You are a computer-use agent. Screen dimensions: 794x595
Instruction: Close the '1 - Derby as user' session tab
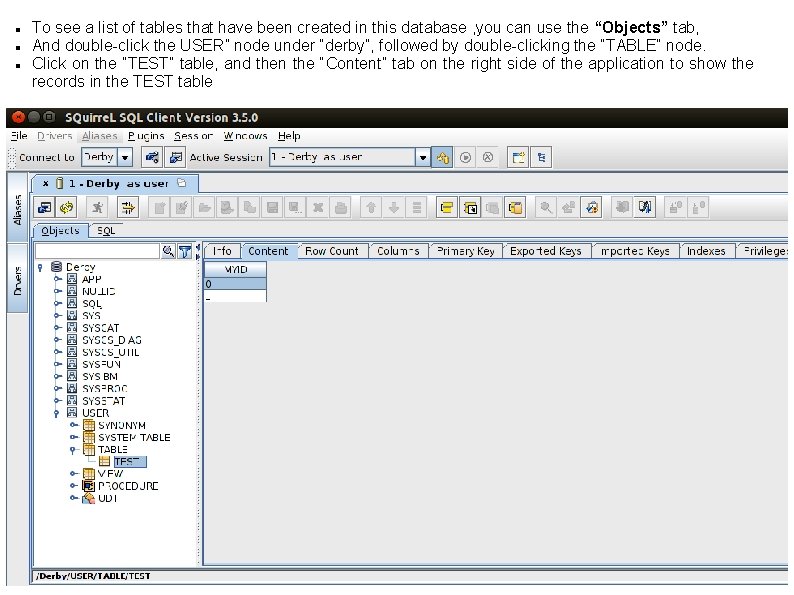click(46, 183)
